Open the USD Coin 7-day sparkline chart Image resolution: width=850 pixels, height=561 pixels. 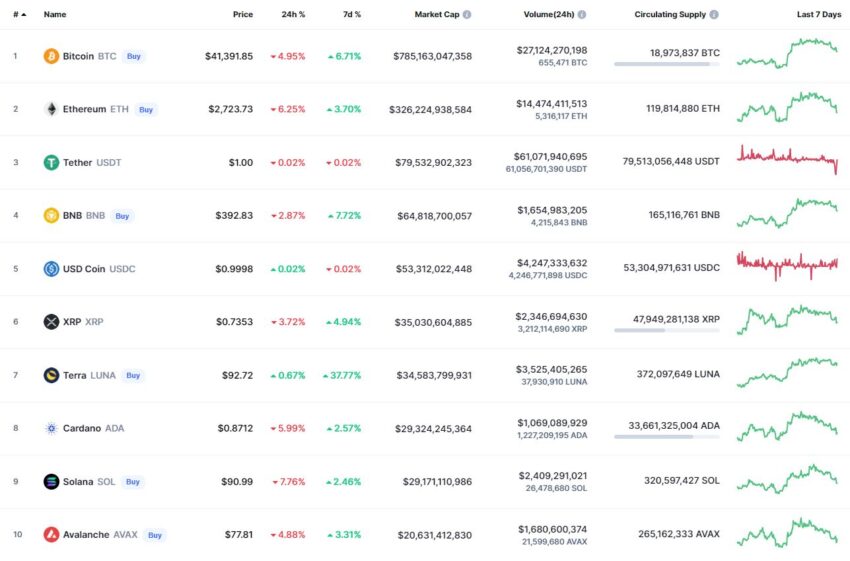pos(787,266)
